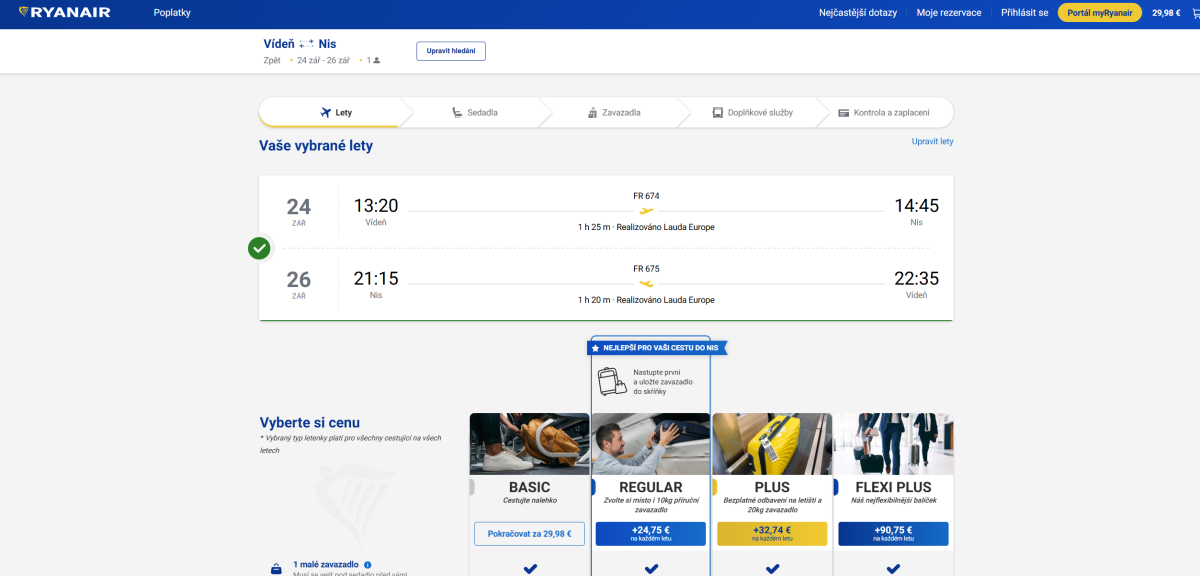Switch to the Zavazadla step tab
This screenshot has width=1200, height=576.
[613, 113]
